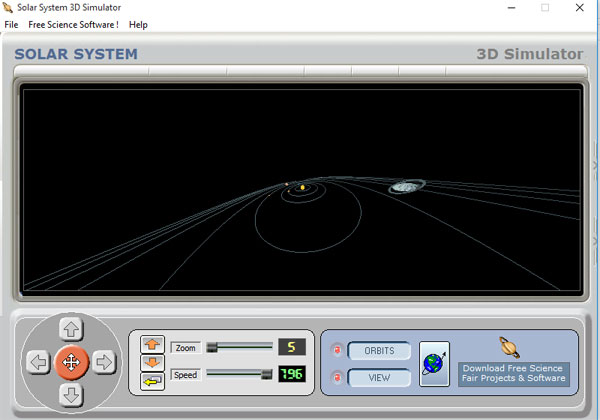Click the up arrow on the navigation pad
The height and width of the screenshot is (420, 600).
(x=70, y=328)
